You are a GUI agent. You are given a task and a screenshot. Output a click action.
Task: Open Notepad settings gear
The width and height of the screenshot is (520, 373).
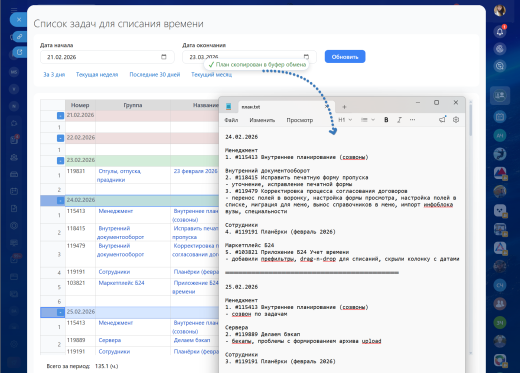(x=456, y=120)
